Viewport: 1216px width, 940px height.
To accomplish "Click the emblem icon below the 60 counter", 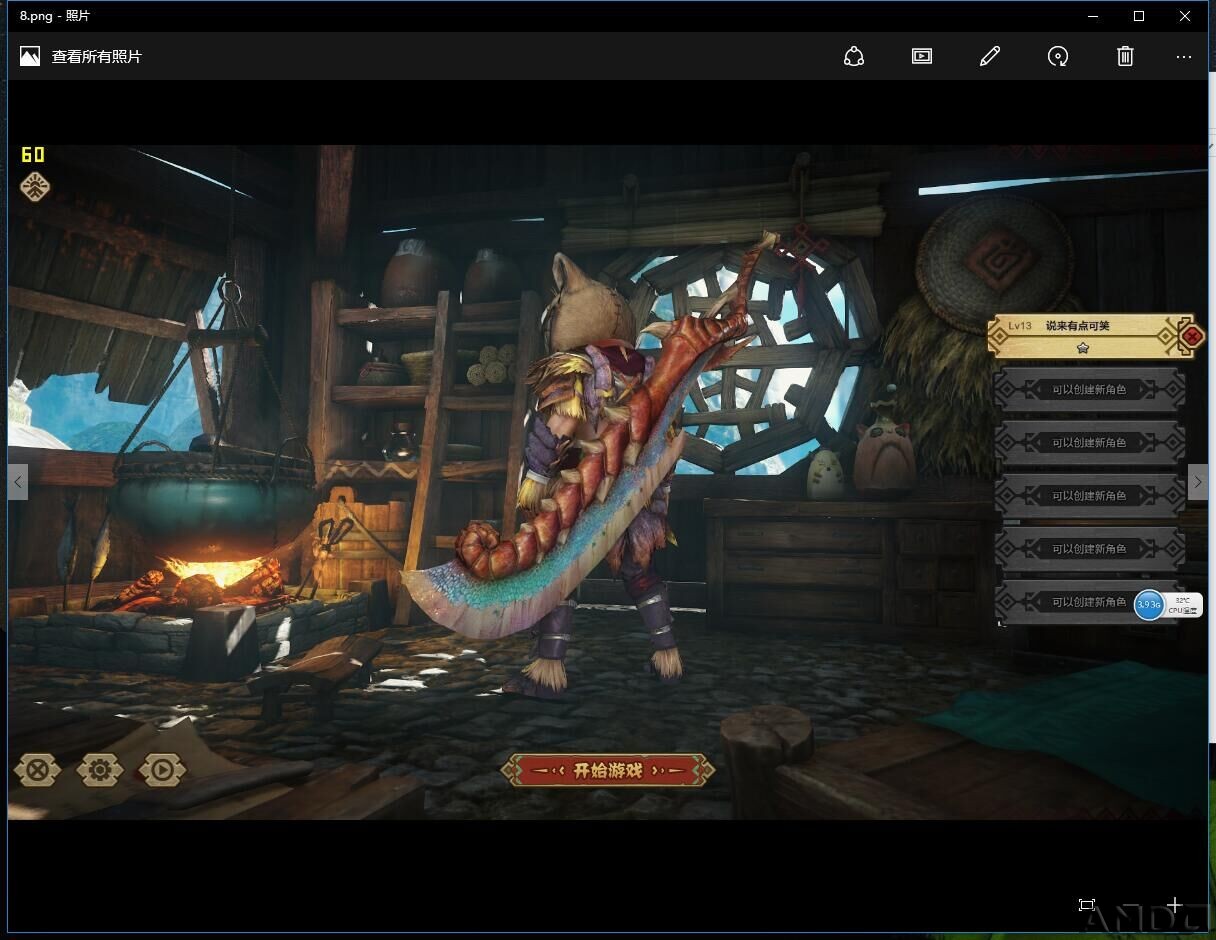I will pyautogui.click(x=35, y=186).
